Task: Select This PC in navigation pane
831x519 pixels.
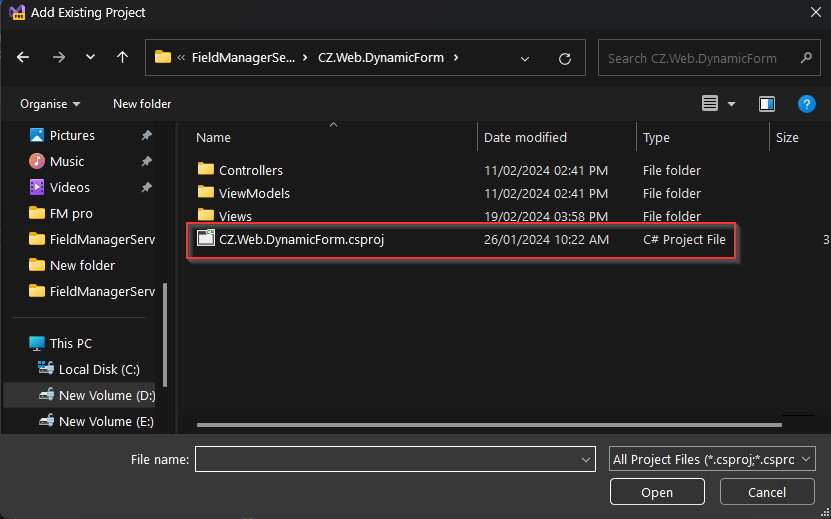Action: point(70,344)
